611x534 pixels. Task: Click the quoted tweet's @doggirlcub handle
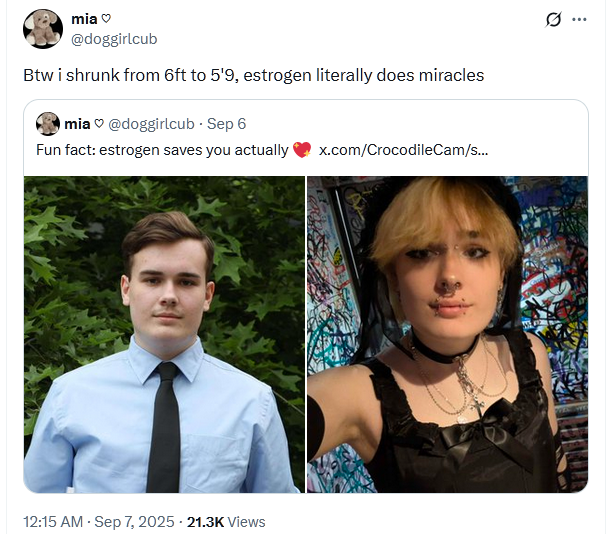151,124
